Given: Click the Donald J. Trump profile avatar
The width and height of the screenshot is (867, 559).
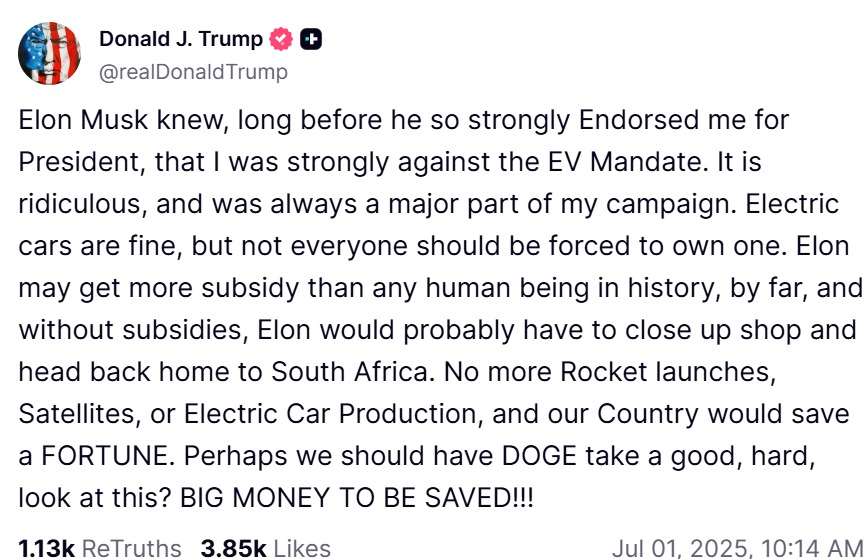Looking at the screenshot, I should pos(50,50).
